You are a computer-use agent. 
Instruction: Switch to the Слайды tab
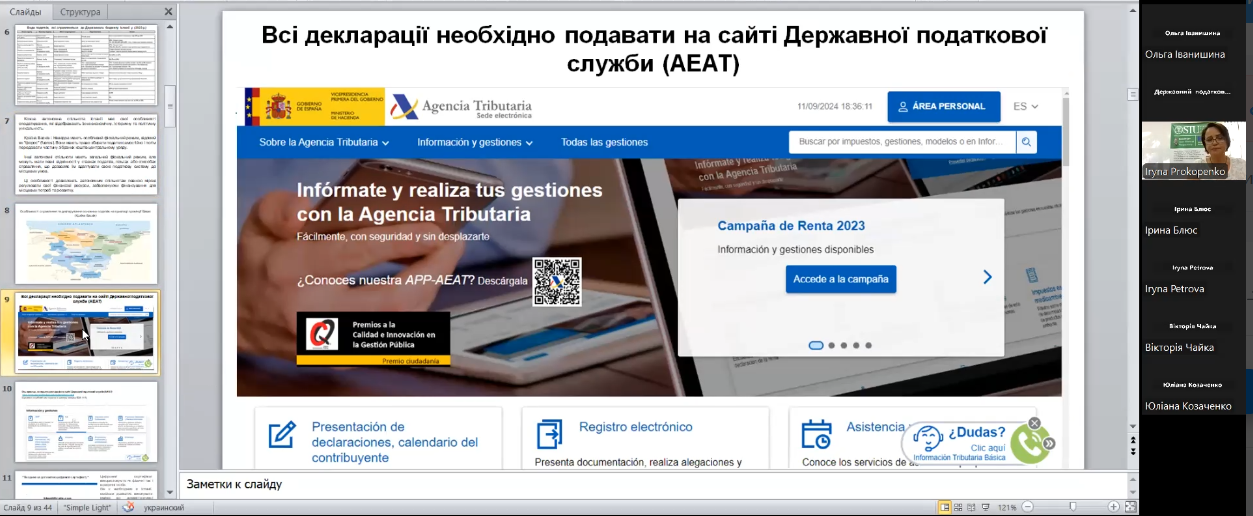tap(26, 11)
